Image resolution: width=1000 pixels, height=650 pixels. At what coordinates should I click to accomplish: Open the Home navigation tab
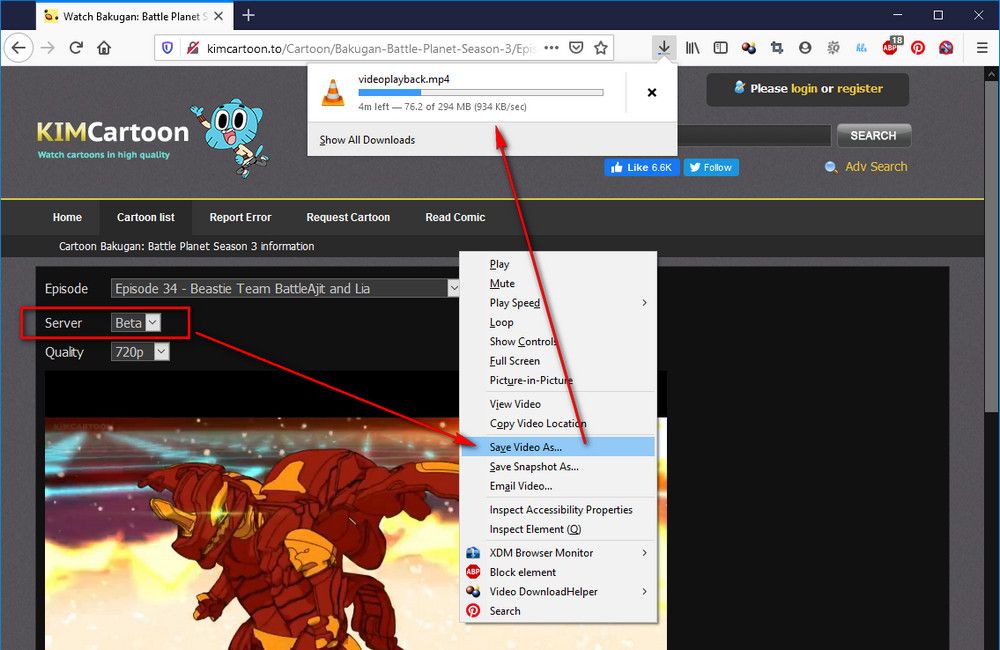click(67, 218)
